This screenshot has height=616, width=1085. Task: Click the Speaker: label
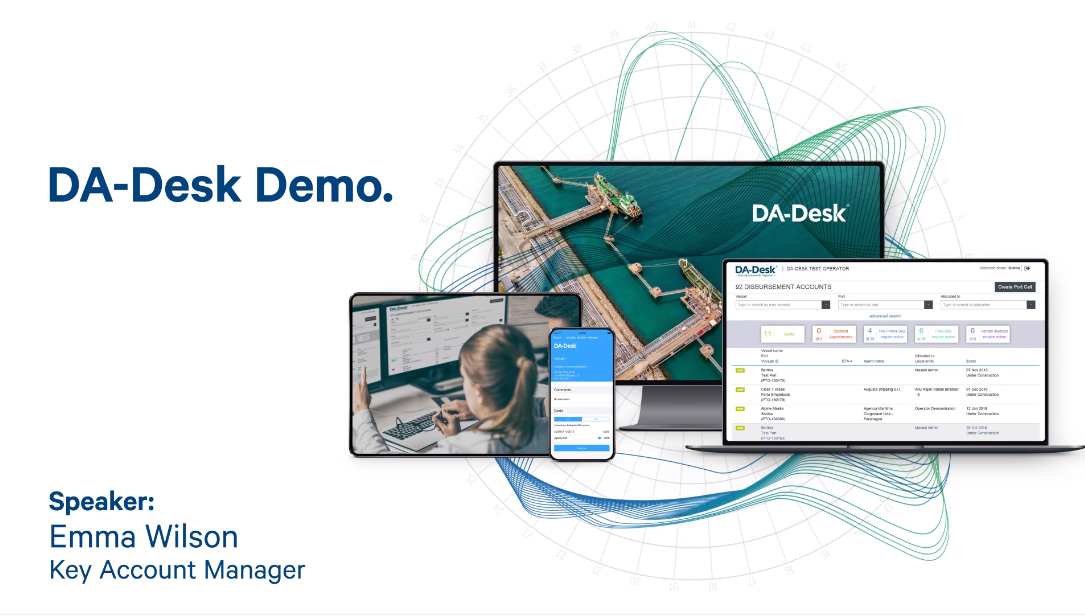102,501
